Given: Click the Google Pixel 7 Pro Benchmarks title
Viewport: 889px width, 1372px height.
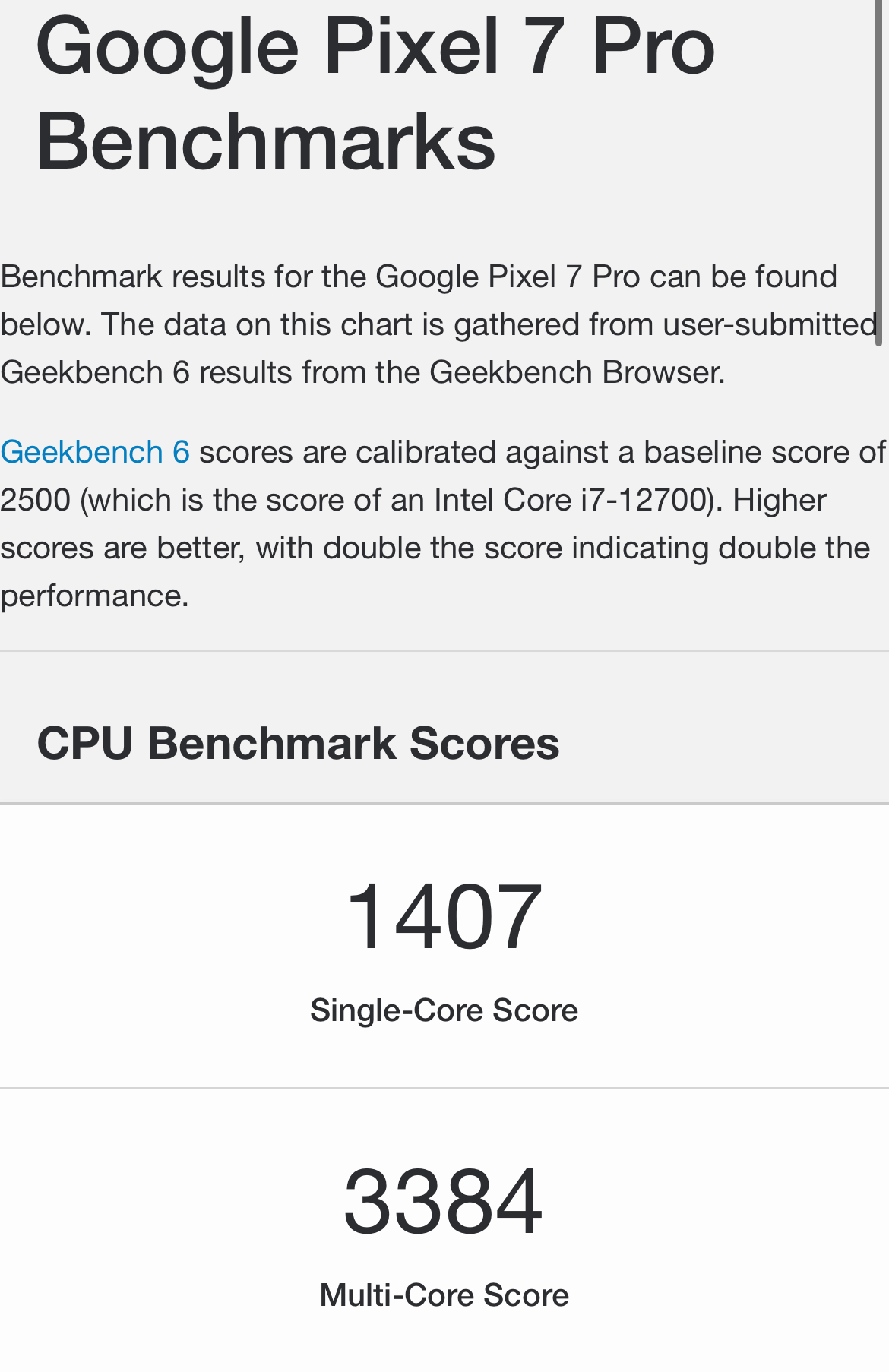Looking at the screenshot, I should pos(375,93).
